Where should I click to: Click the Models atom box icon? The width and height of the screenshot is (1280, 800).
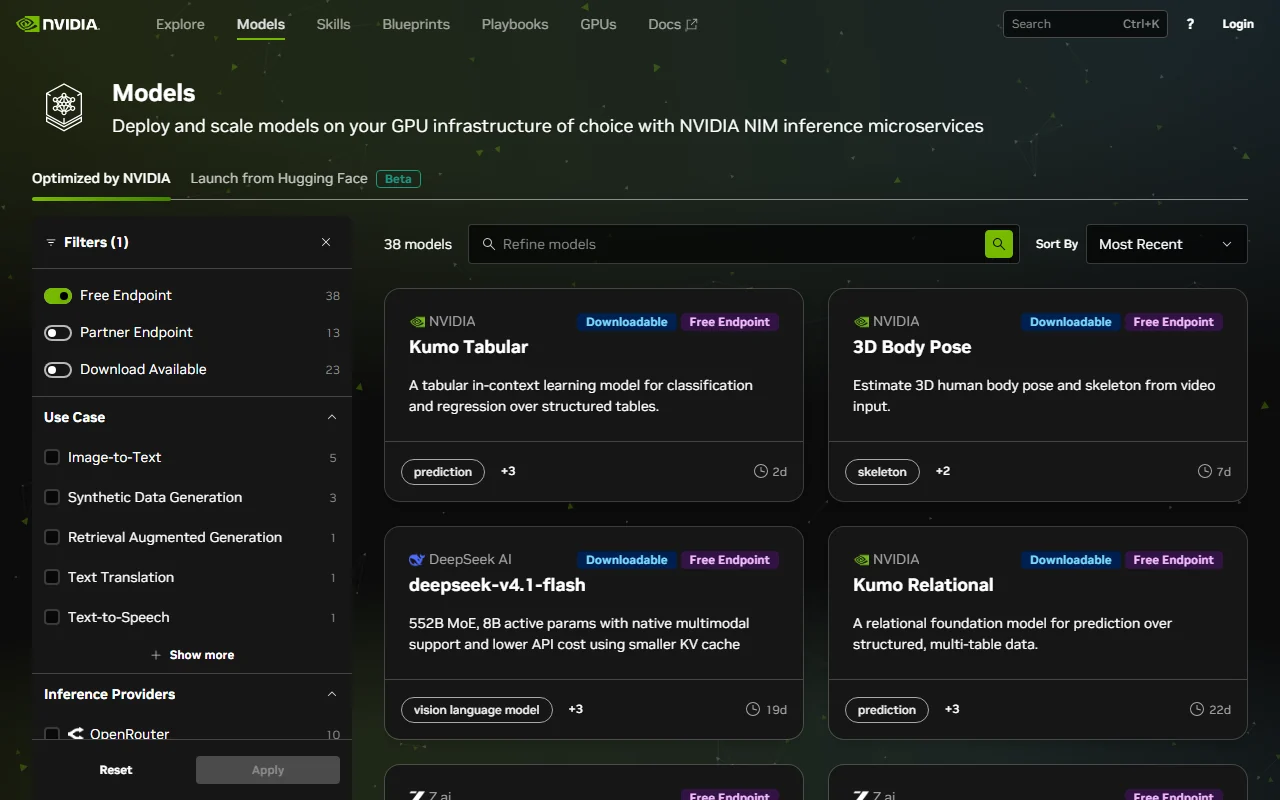pyautogui.click(x=64, y=108)
